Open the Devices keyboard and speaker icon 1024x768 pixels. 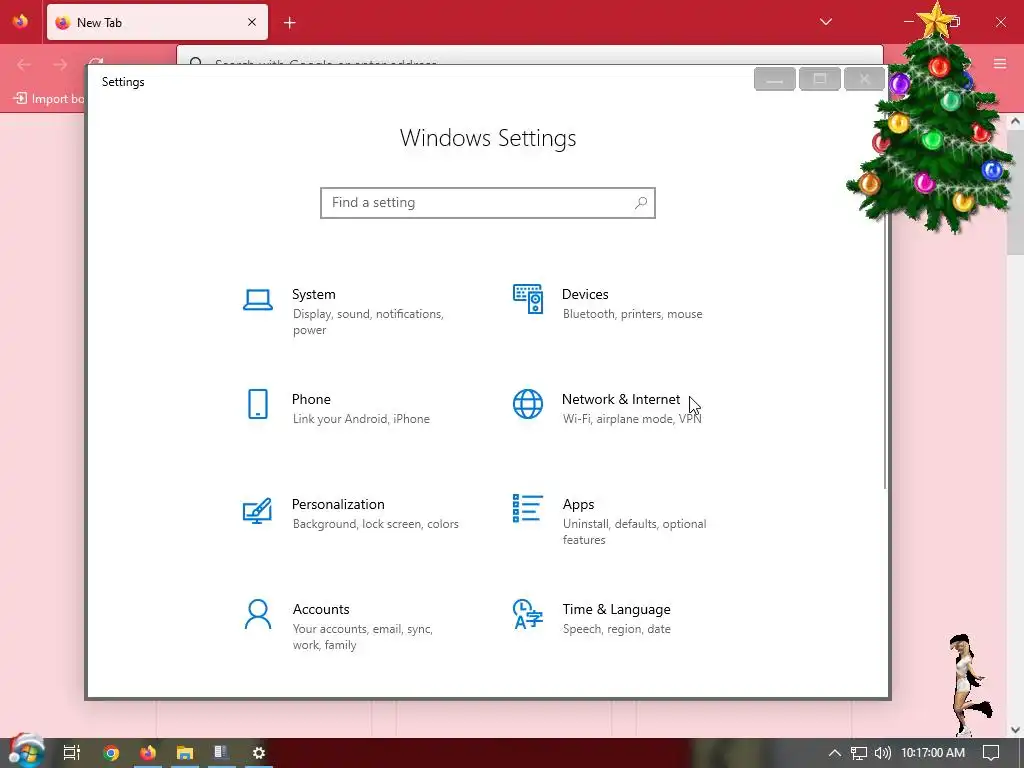pyautogui.click(x=528, y=299)
